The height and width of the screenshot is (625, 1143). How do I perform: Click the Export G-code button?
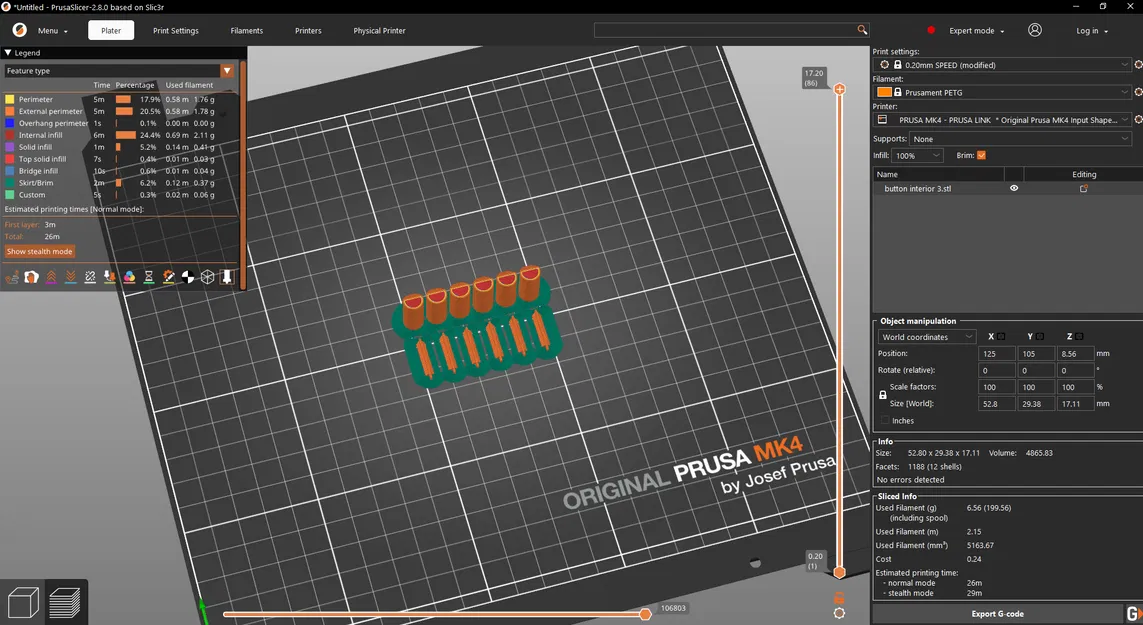(x=997, y=613)
